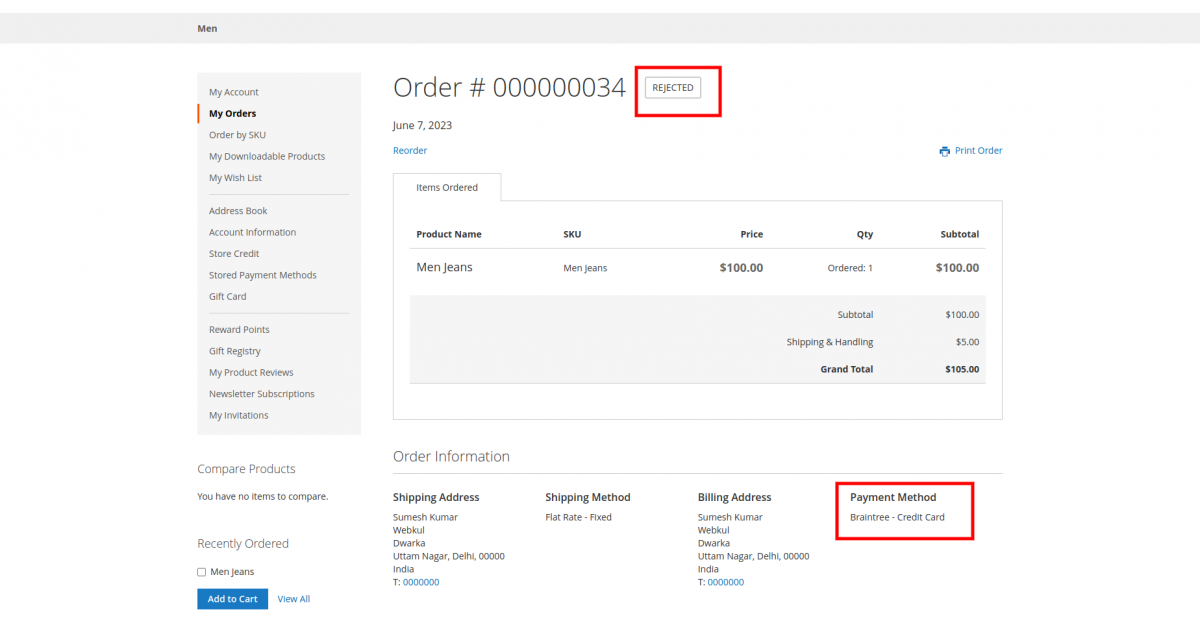The height and width of the screenshot is (636, 1200).
Task: Open the Men category menu
Action: click(x=207, y=28)
